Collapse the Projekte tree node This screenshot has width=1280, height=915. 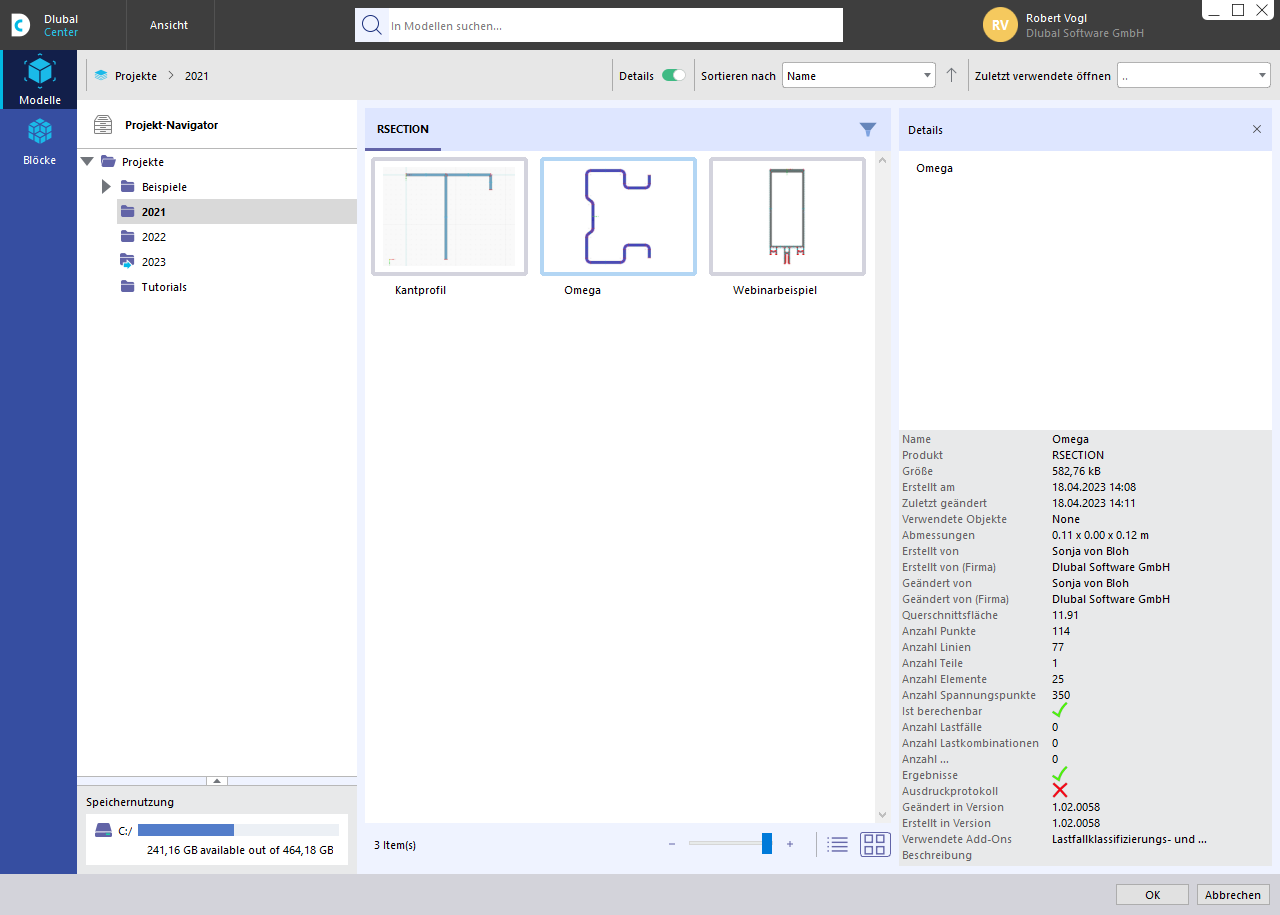tap(87, 162)
